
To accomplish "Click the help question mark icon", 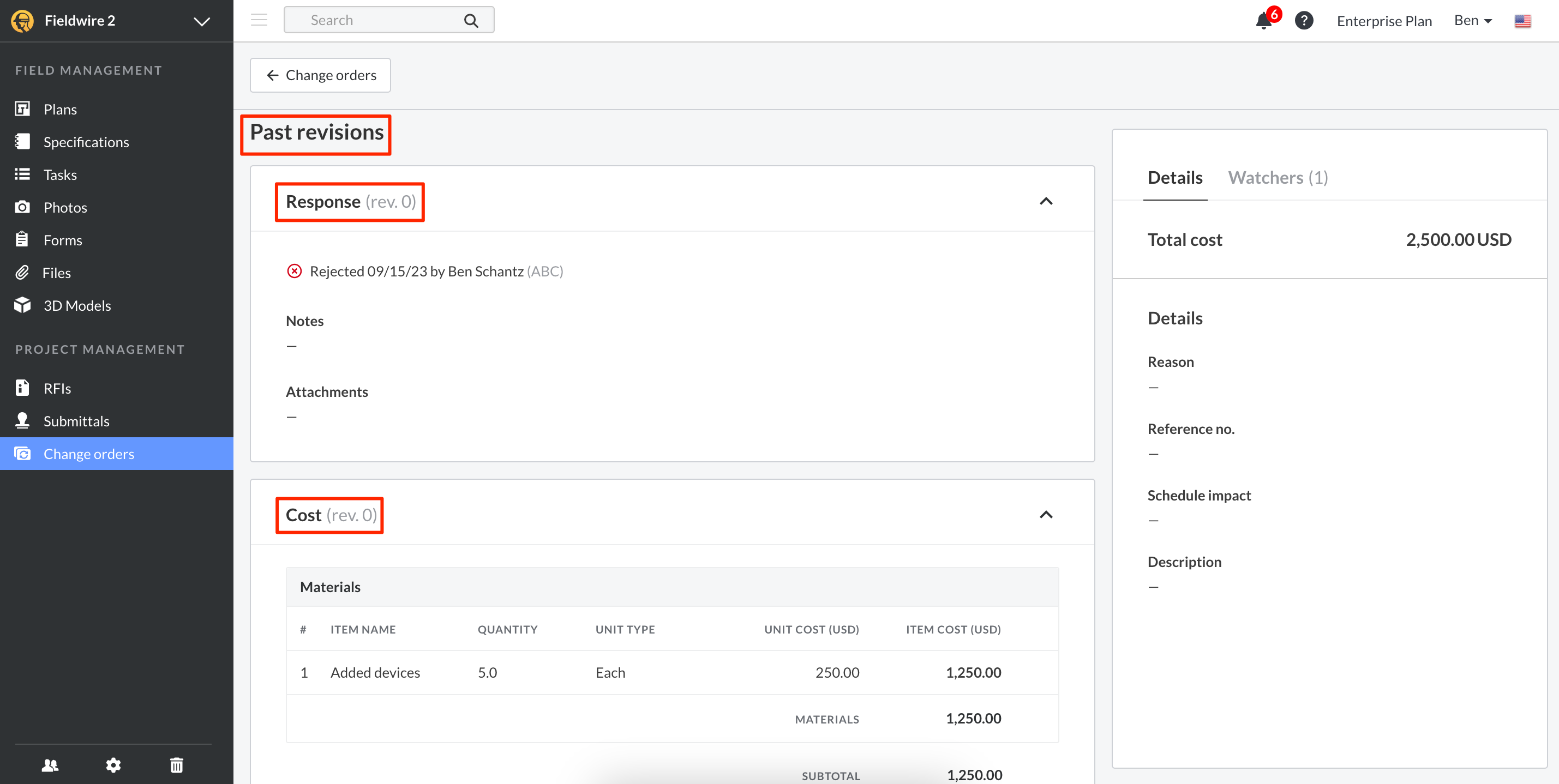I will [x=1304, y=21].
